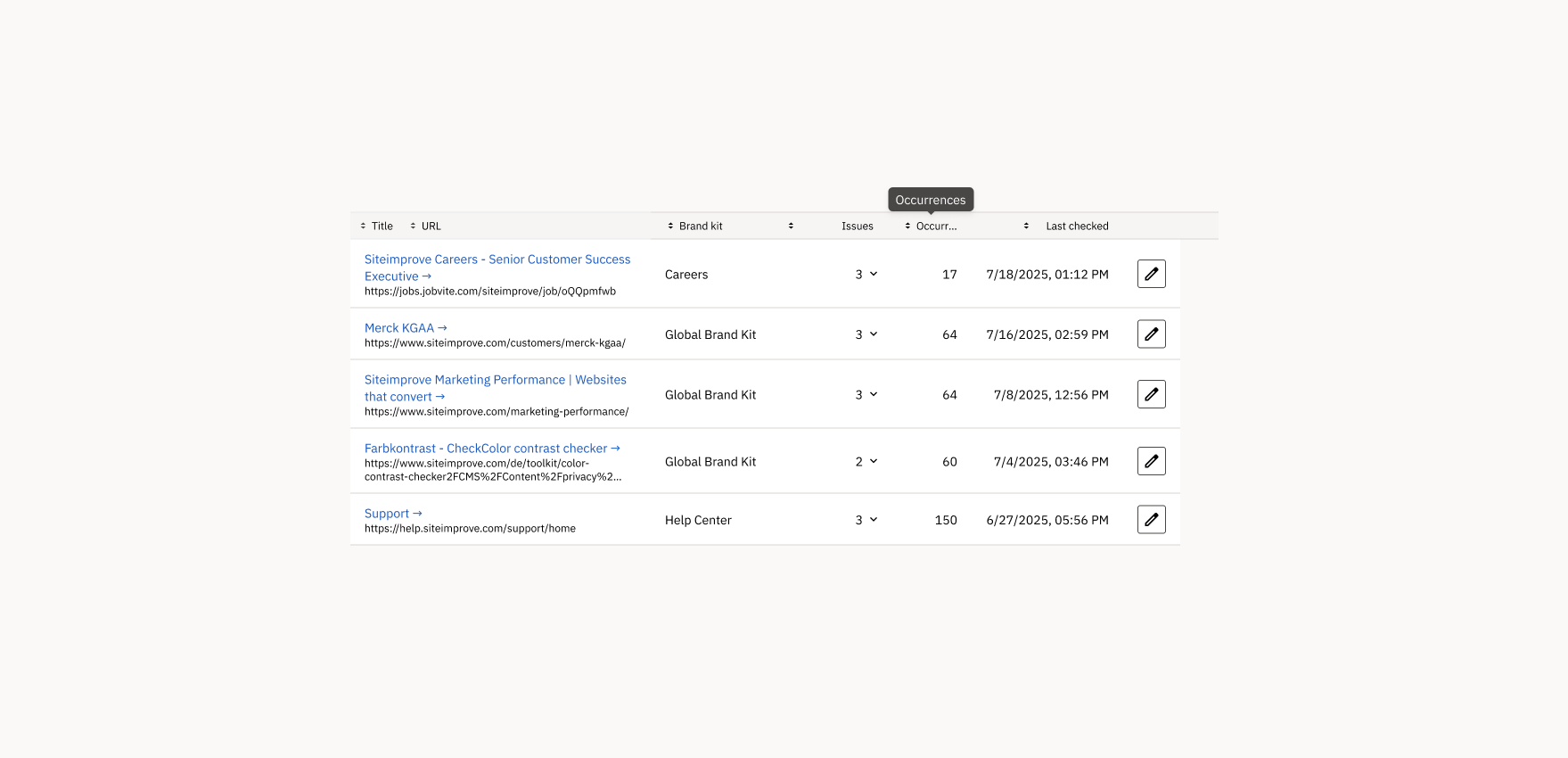The height and width of the screenshot is (758, 1568).
Task: Sort the table by Title column
Action: pyautogui.click(x=376, y=226)
